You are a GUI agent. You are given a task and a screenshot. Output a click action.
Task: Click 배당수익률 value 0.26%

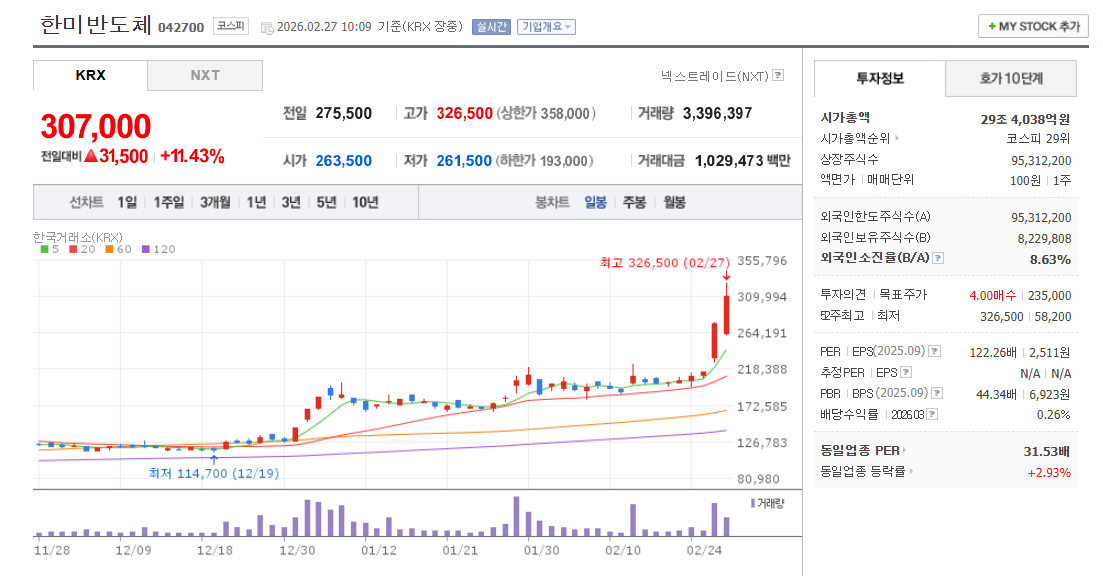click(x=1054, y=415)
